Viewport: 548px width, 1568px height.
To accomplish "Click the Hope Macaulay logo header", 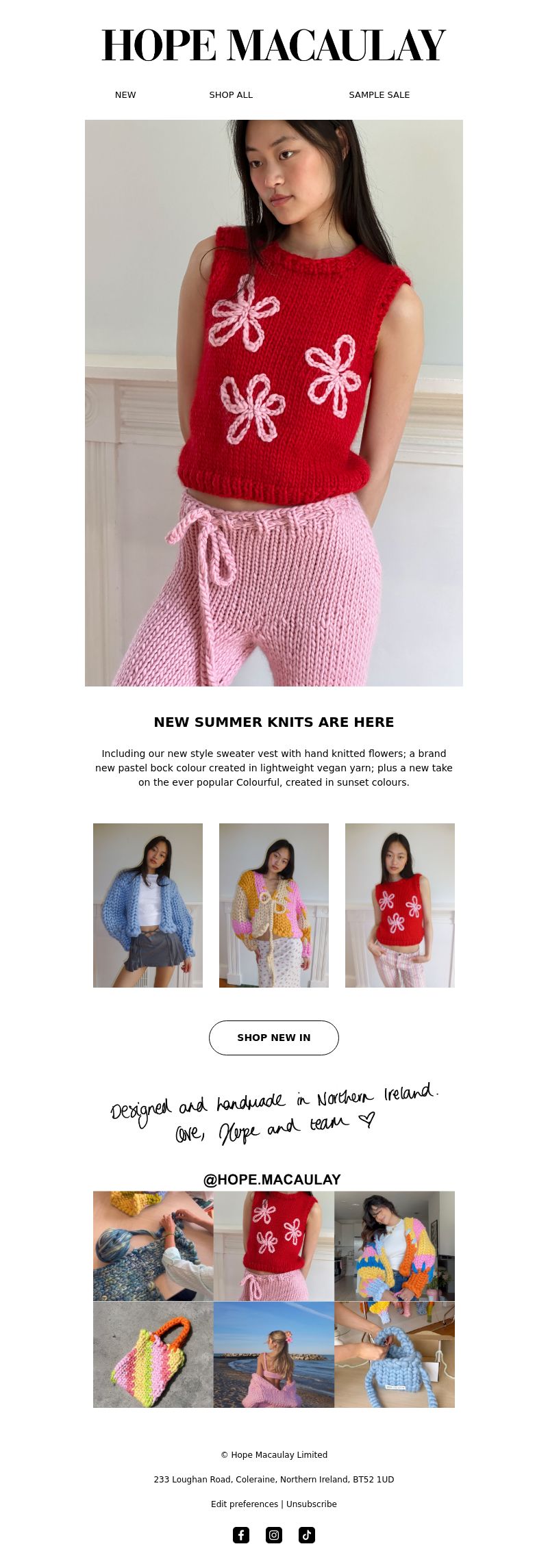I will point(274,45).
